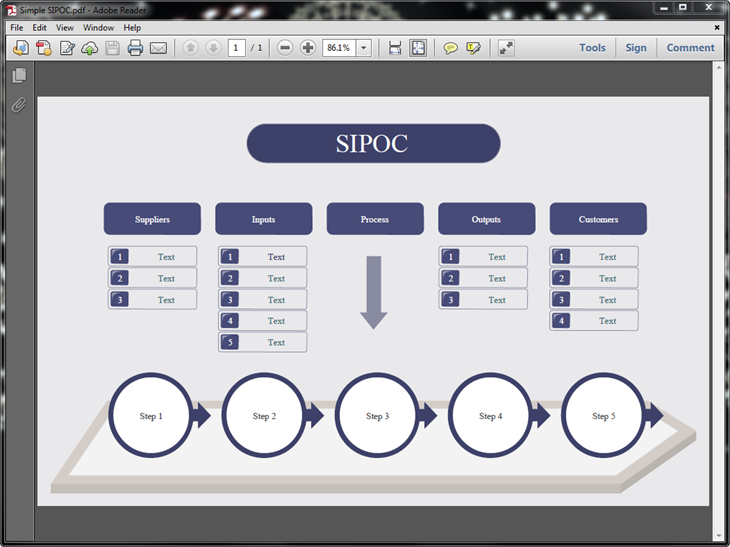Click the down arrow under Process
The width and height of the screenshot is (730, 547).
[373, 292]
